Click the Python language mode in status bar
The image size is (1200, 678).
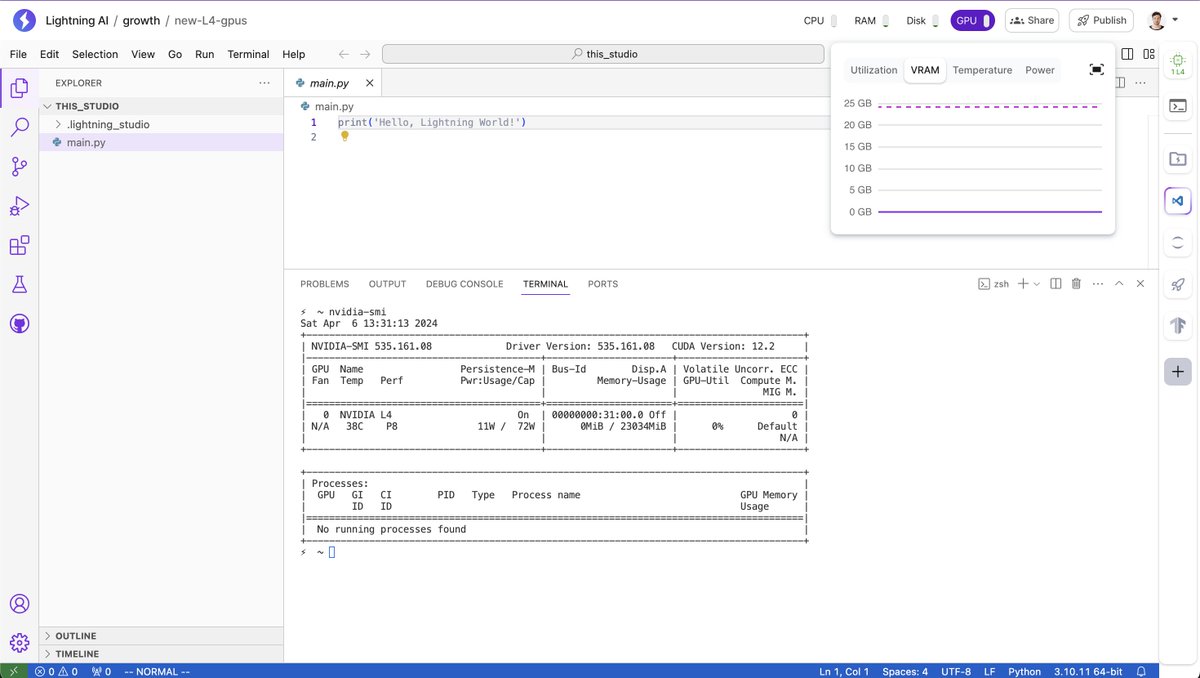coord(1024,671)
